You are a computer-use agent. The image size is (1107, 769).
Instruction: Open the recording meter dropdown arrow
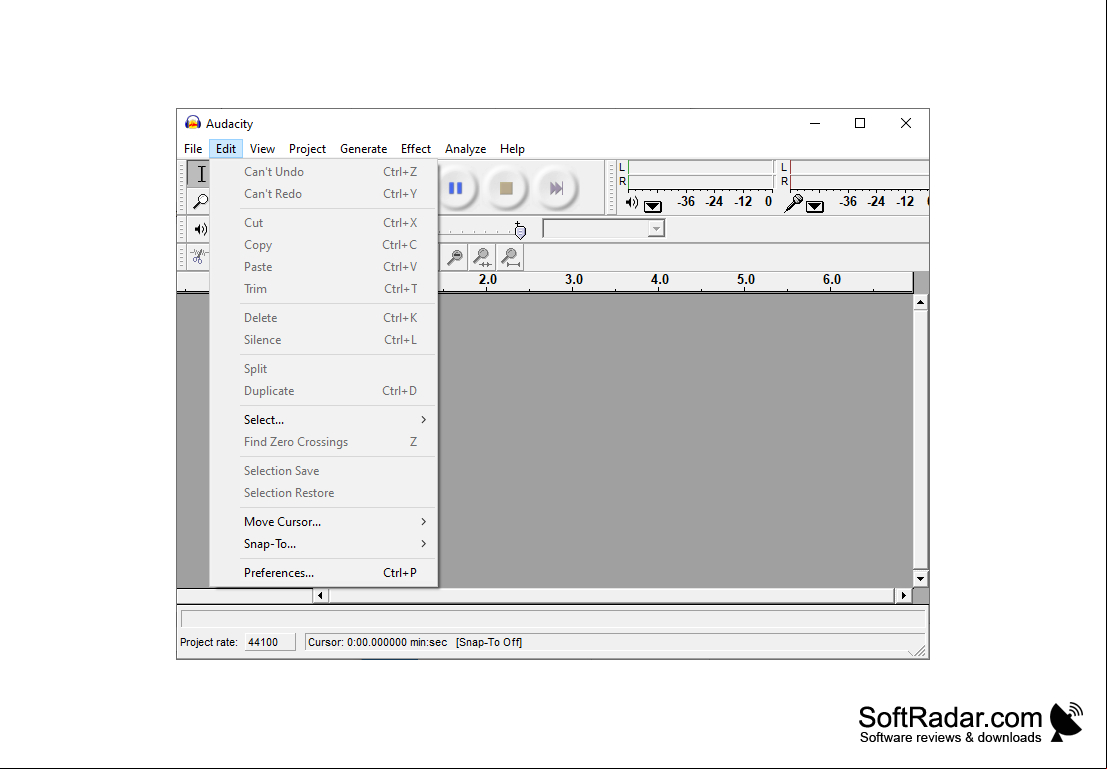815,206
